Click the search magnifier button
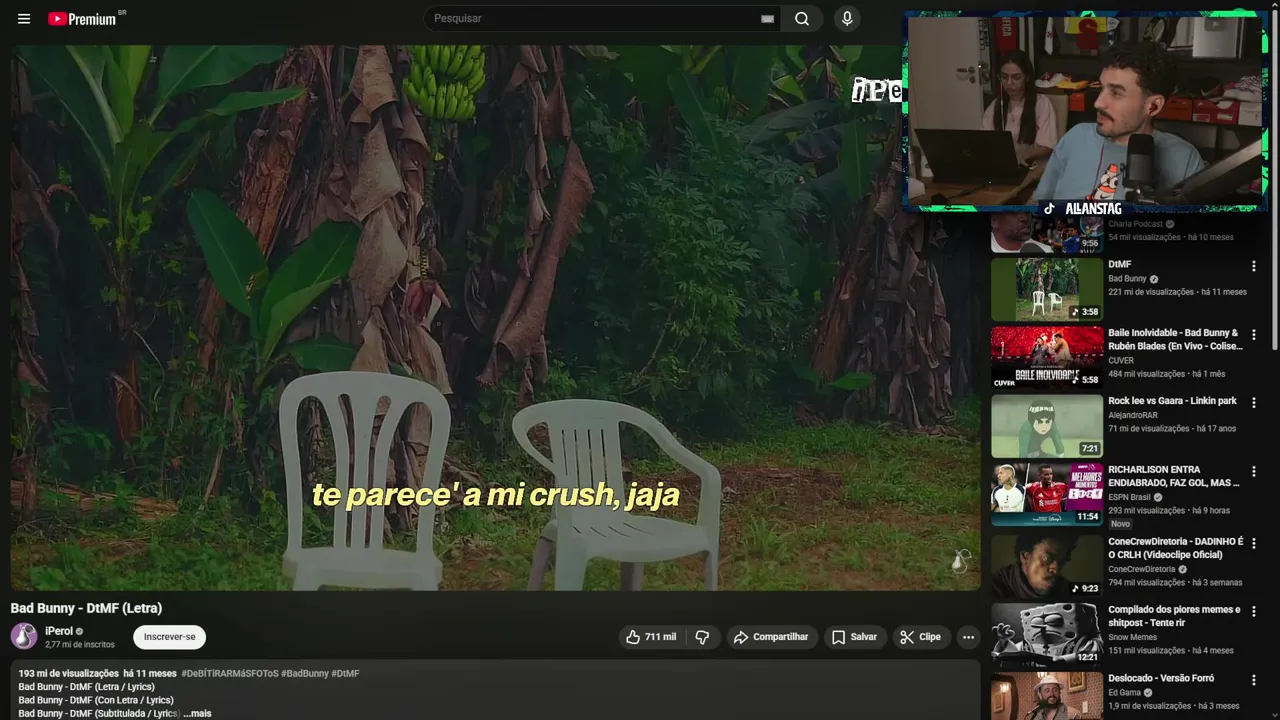Viewport: 1280px width, 720px height. 802,18
